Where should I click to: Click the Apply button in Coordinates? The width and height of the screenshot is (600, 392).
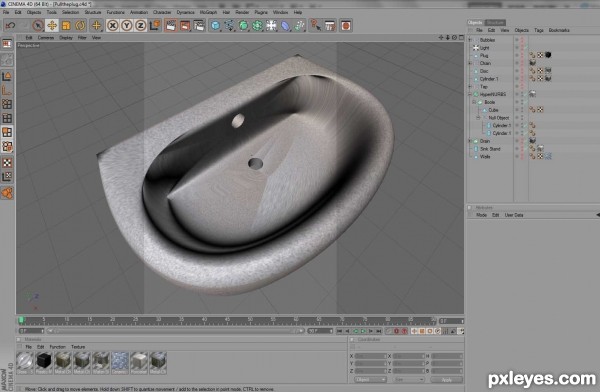tap(447, 380)
